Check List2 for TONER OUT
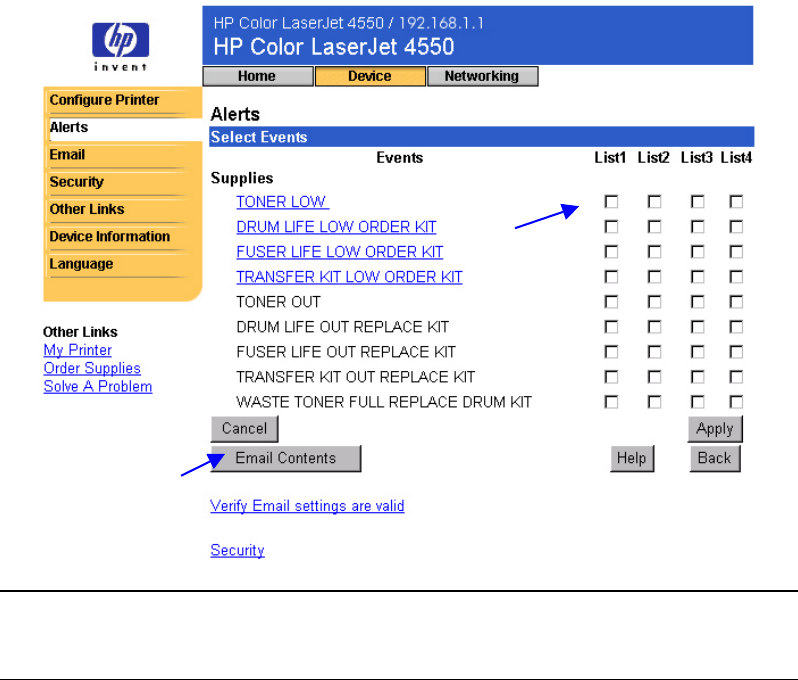Viewport: 798px width, 680px height. 654,302
